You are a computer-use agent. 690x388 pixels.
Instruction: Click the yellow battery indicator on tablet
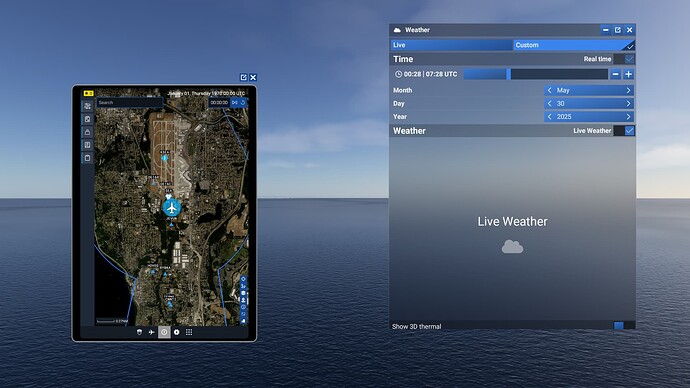88,93
